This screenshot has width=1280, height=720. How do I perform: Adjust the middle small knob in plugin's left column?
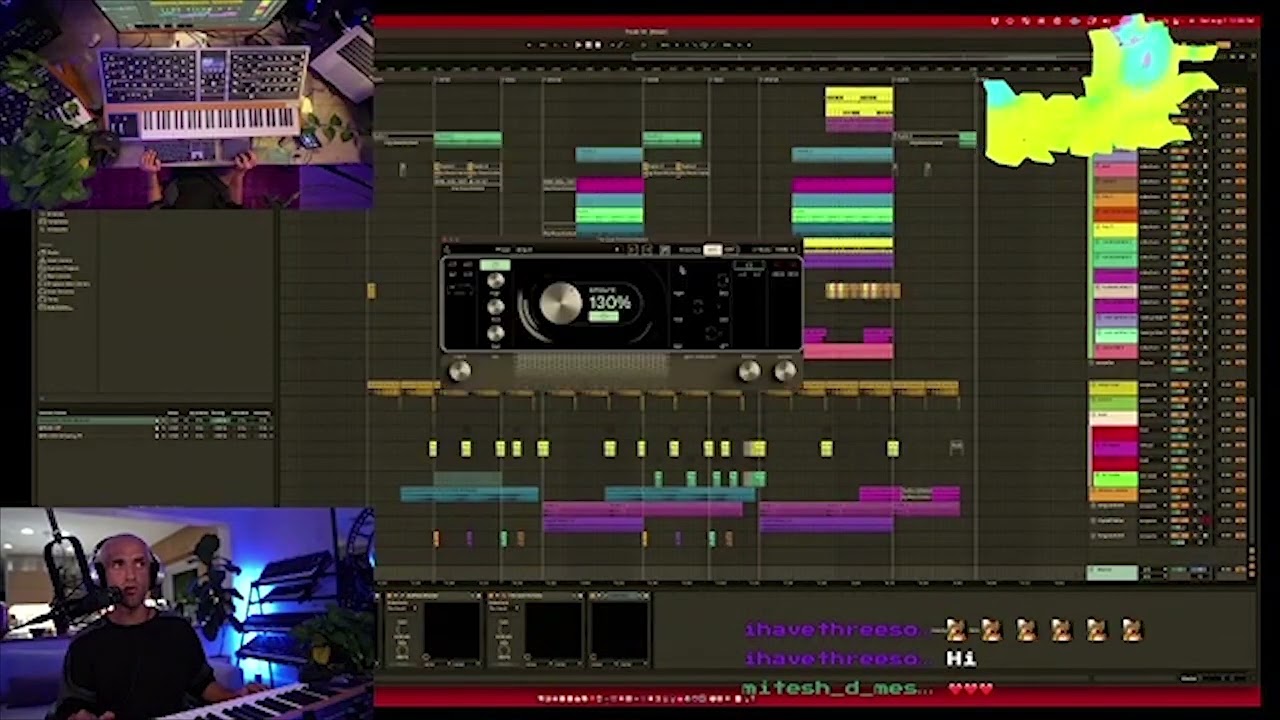pyautogui.click(x=495, y=308)
